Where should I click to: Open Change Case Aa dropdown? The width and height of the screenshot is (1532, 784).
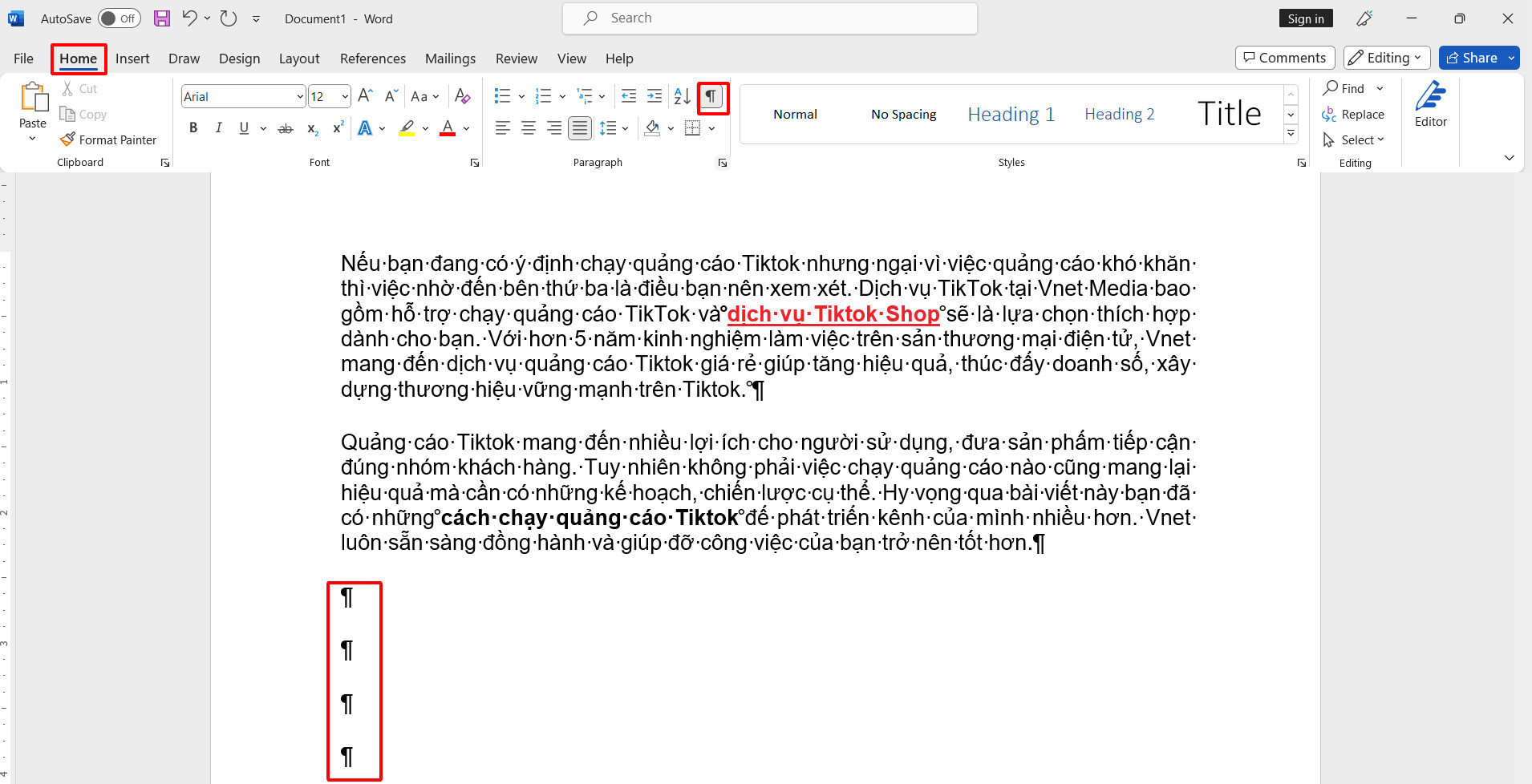pos(424,96)
